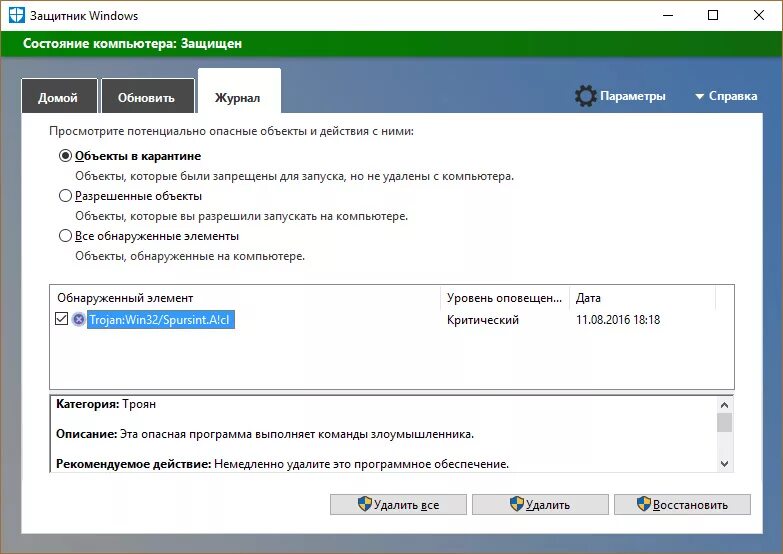Select the Все обнаруженные элементы radio button
The width and height of the screenshot is (783, 554).
point(65,236)
